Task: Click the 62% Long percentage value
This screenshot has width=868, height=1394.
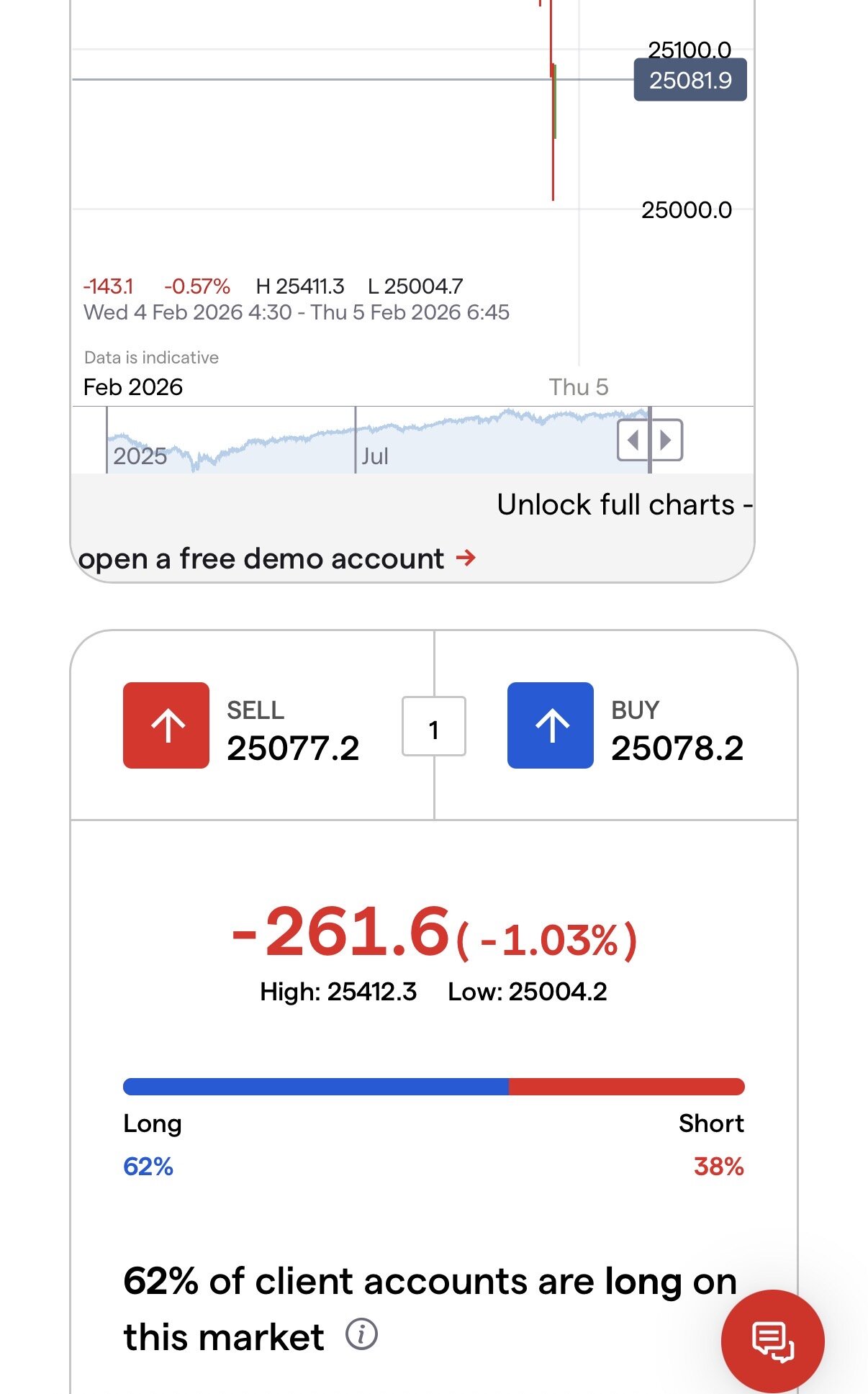Action: coord(148,1167)
